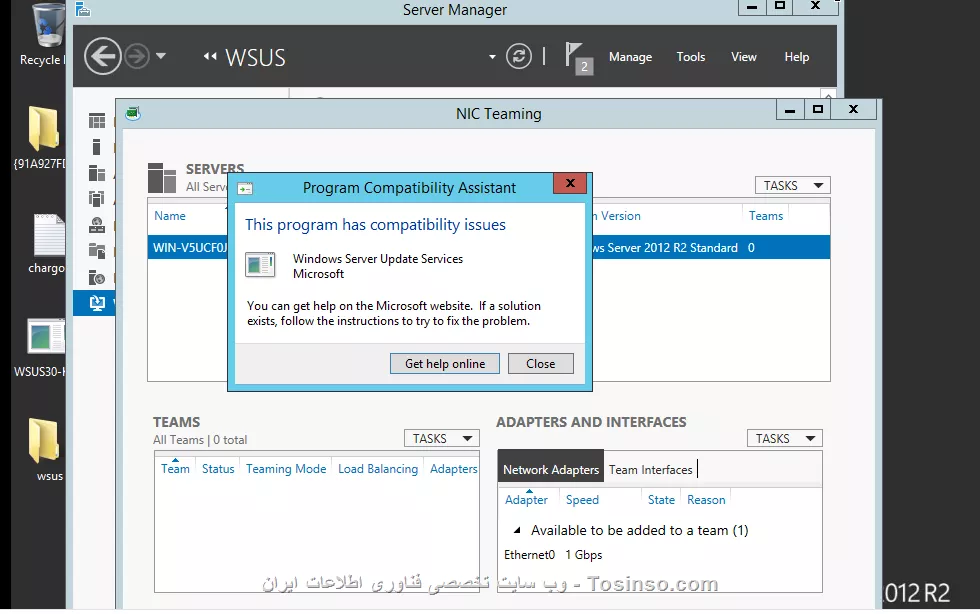Sort adapters by Adapter column header
Viewport: 980px width, 614px height.
(x=526, y=500)
